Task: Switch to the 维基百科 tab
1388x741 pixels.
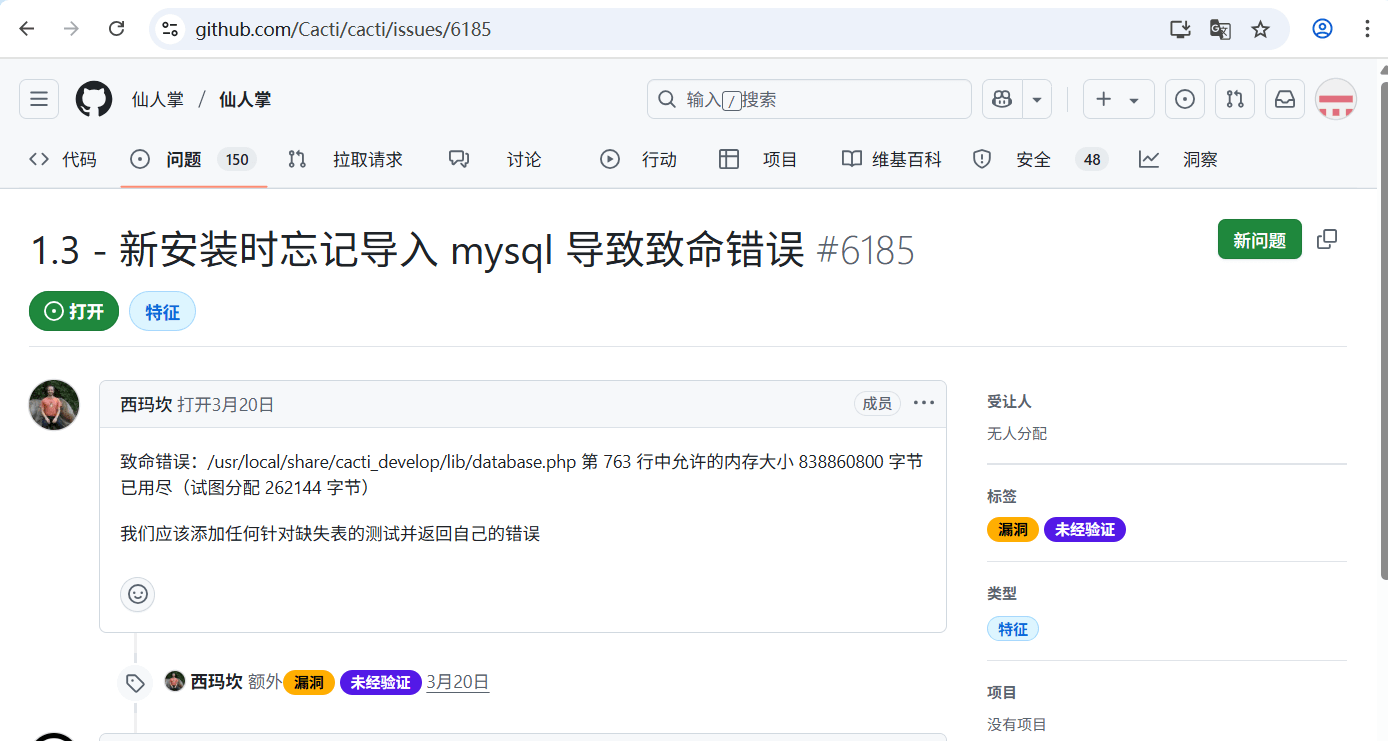Action: pyautogui.click(x=892, y=159)
